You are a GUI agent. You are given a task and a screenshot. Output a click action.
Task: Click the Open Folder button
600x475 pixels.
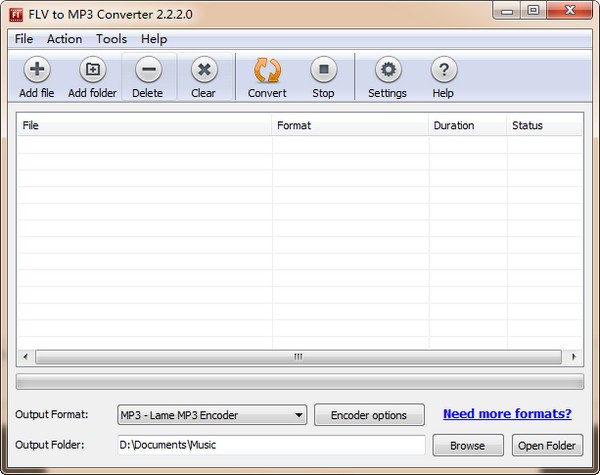click(x=547, y=446)
